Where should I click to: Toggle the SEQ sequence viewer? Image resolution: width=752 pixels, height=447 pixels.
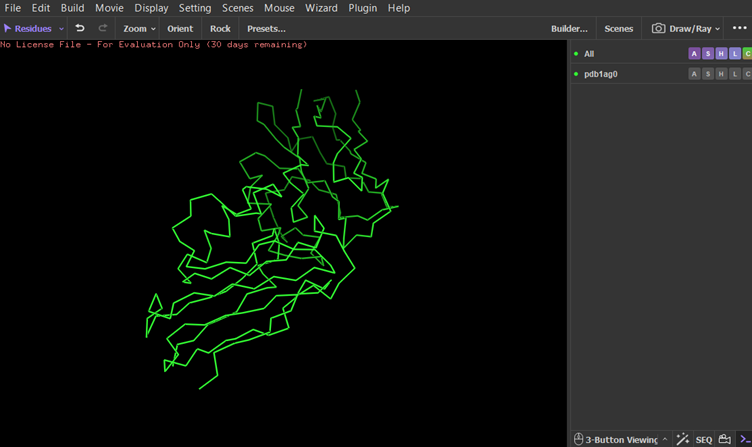(x=704, y=440)
